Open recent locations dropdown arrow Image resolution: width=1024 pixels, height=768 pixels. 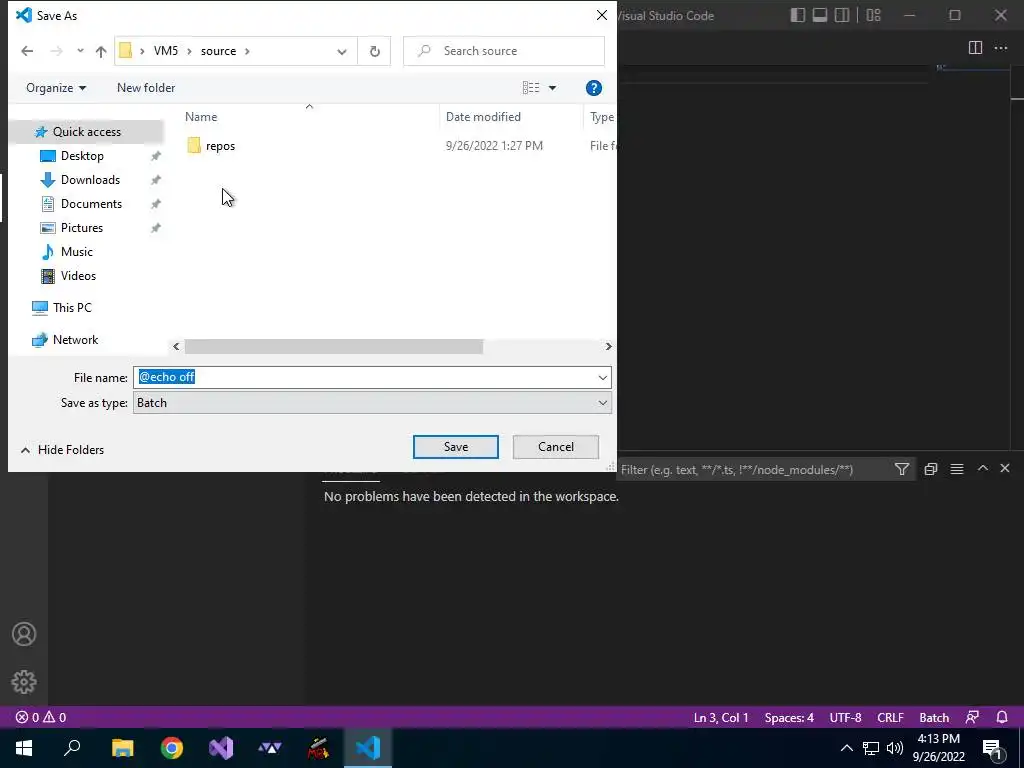pos(80,51)
